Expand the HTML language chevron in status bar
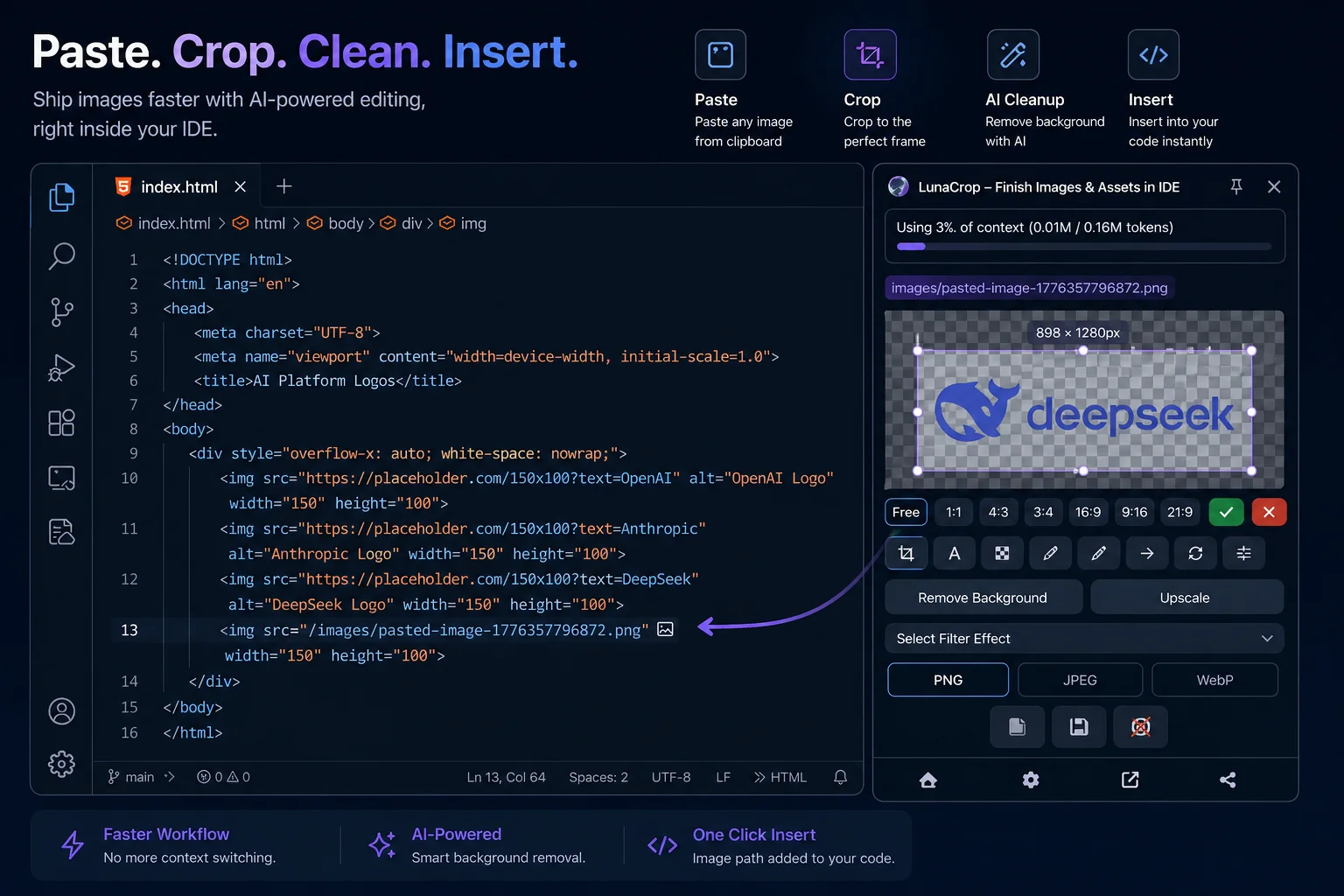Image resolution: width=1344 pixels, height=896 pixels. 759,777
